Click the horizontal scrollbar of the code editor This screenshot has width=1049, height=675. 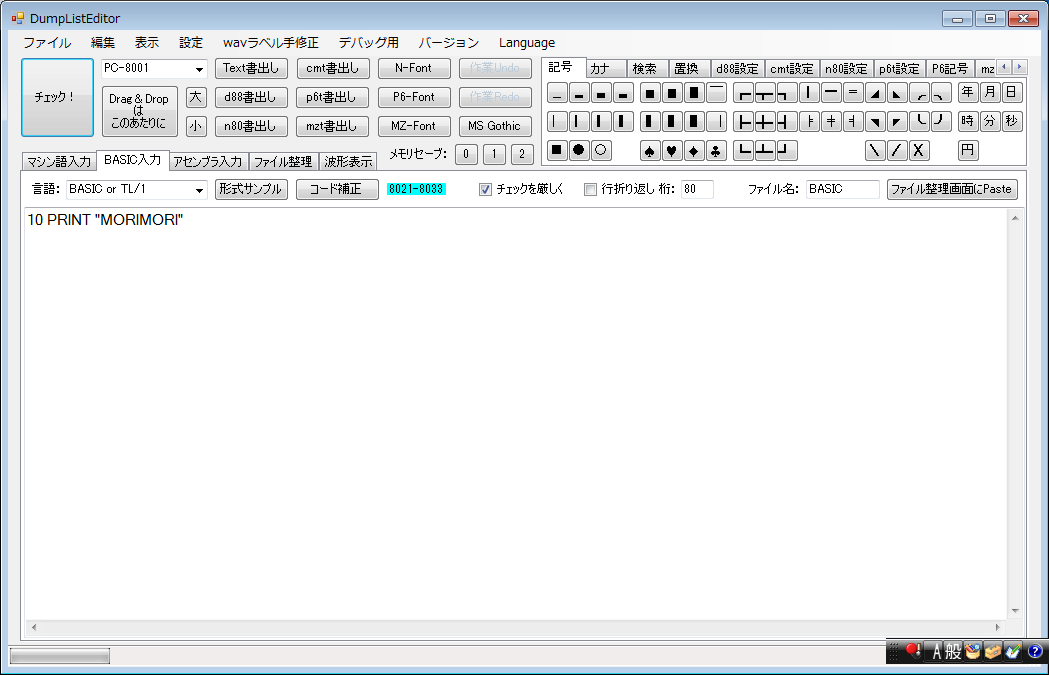pos(515,628)
